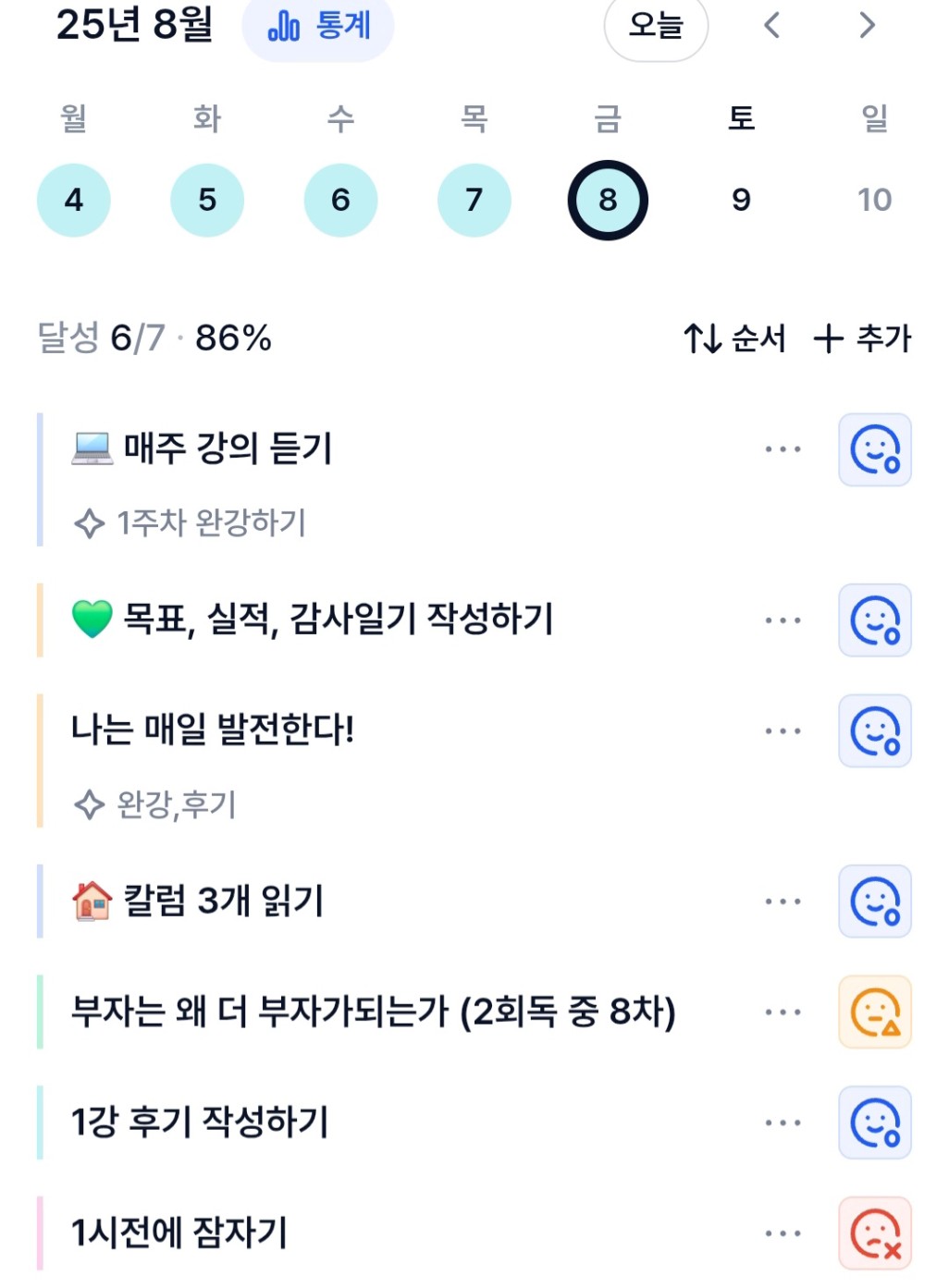Open three-dot menu for 나는 매일 발전한다!
This screenshot has width=949, height=1288.
[783, 731]
